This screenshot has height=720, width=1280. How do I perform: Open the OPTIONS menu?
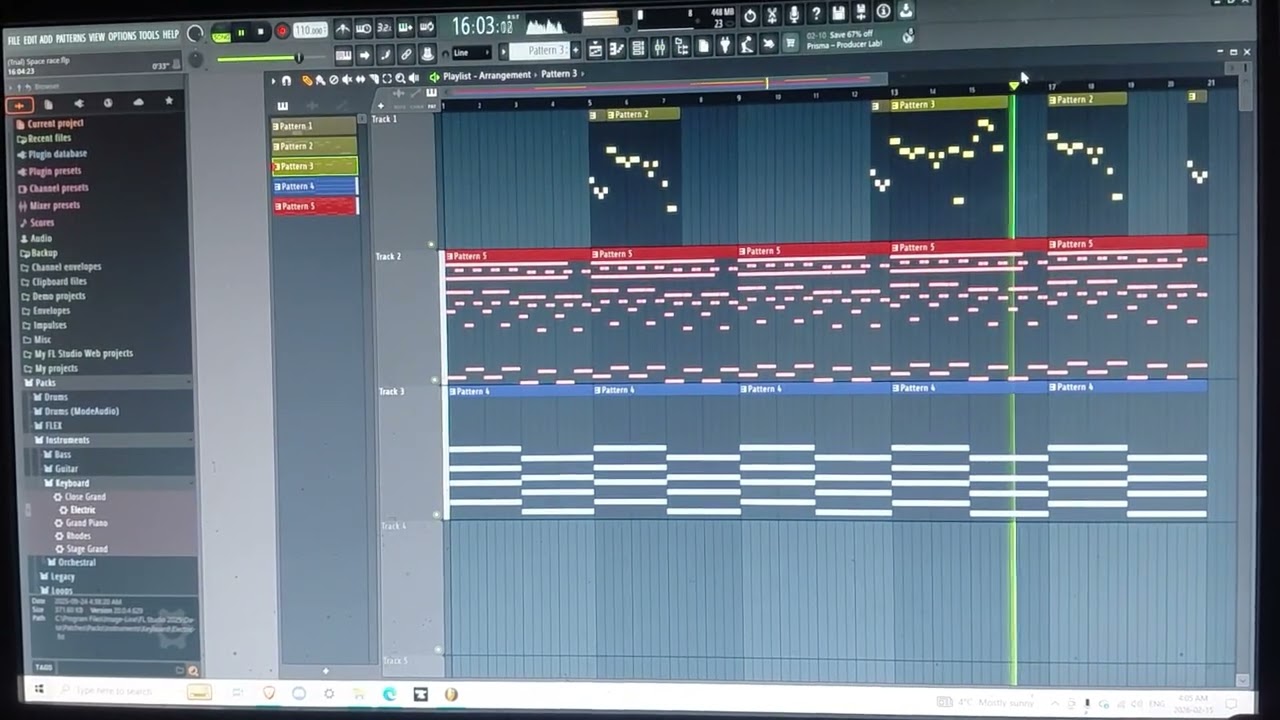[x=122, y=36]
